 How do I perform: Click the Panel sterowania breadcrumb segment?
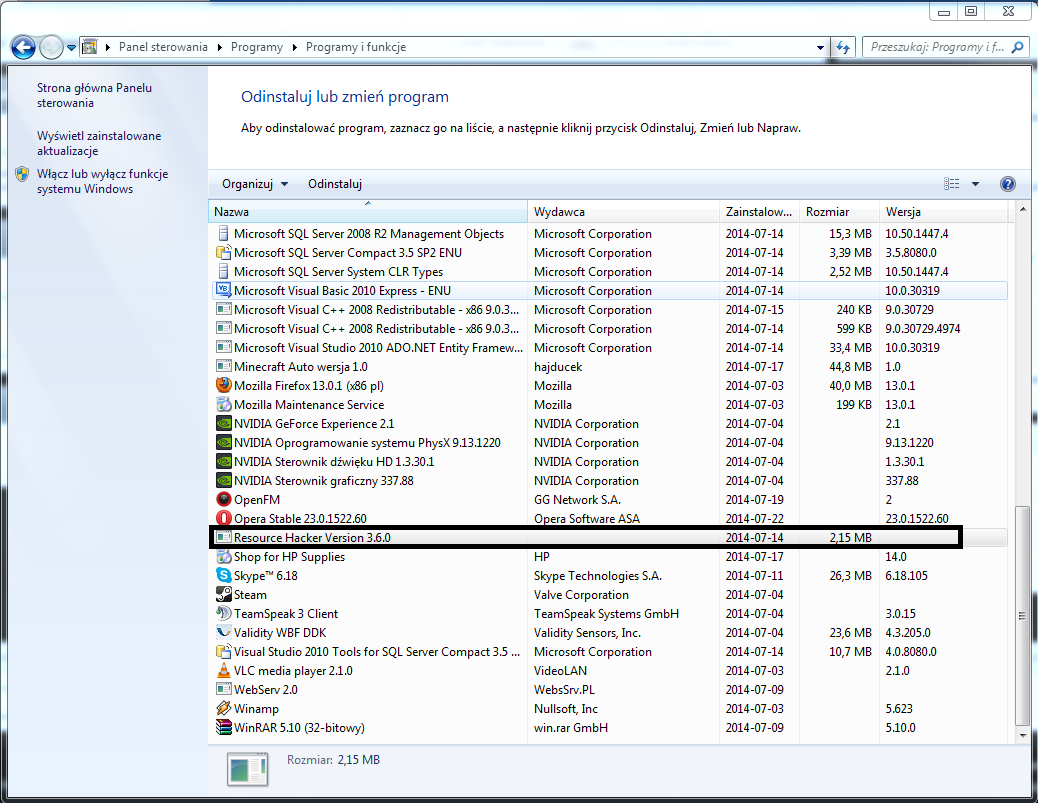[163, 47]
